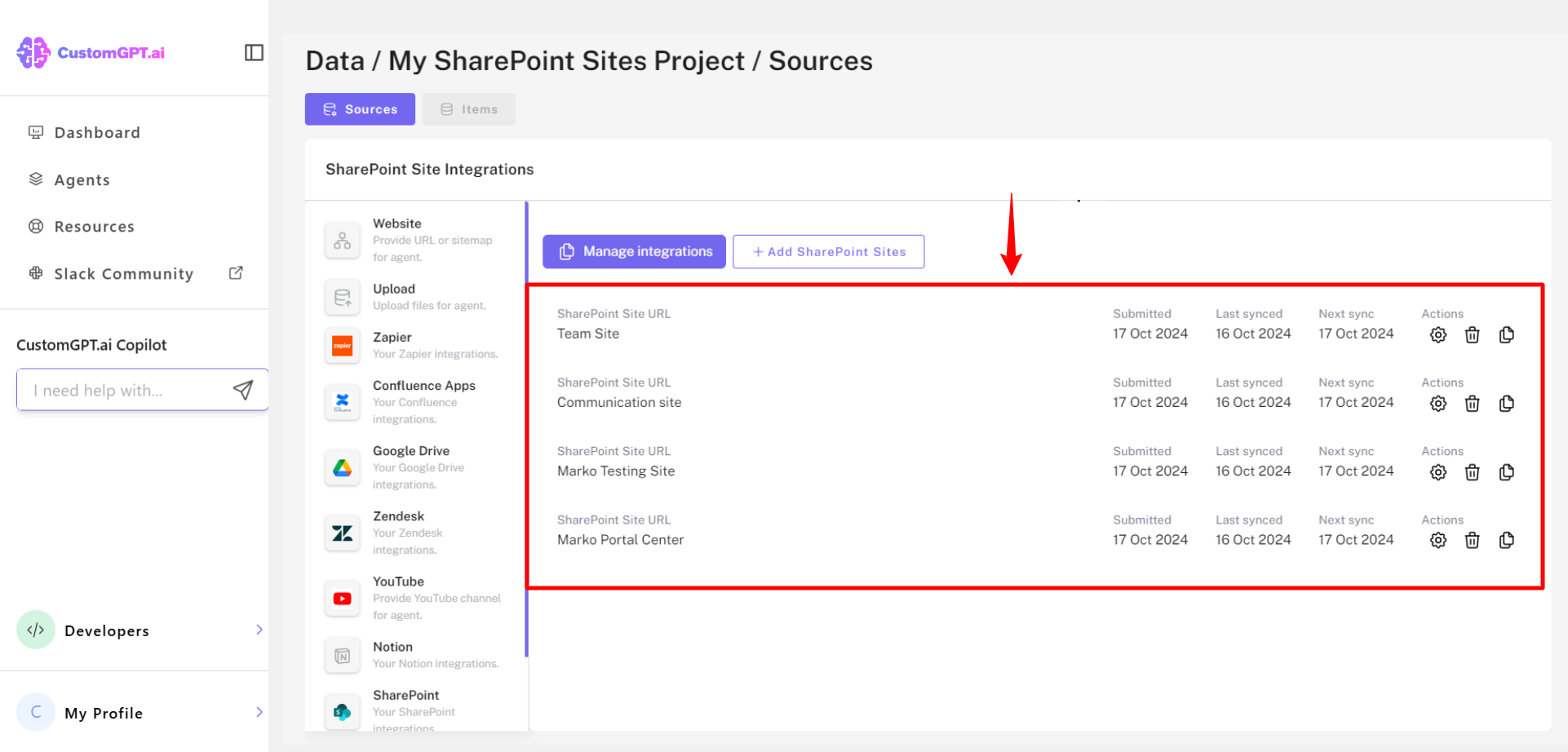Choose the Notion source label

(x=393, y=646)
